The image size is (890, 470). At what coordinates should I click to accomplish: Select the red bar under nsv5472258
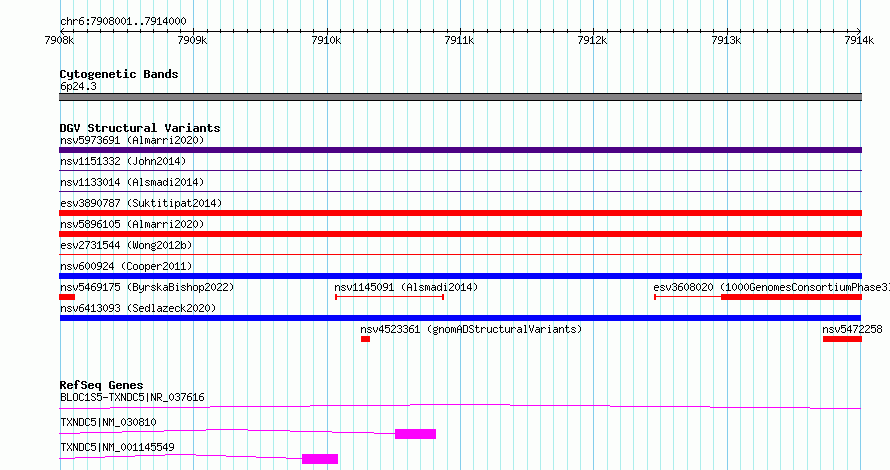click(x=842, y=339)
